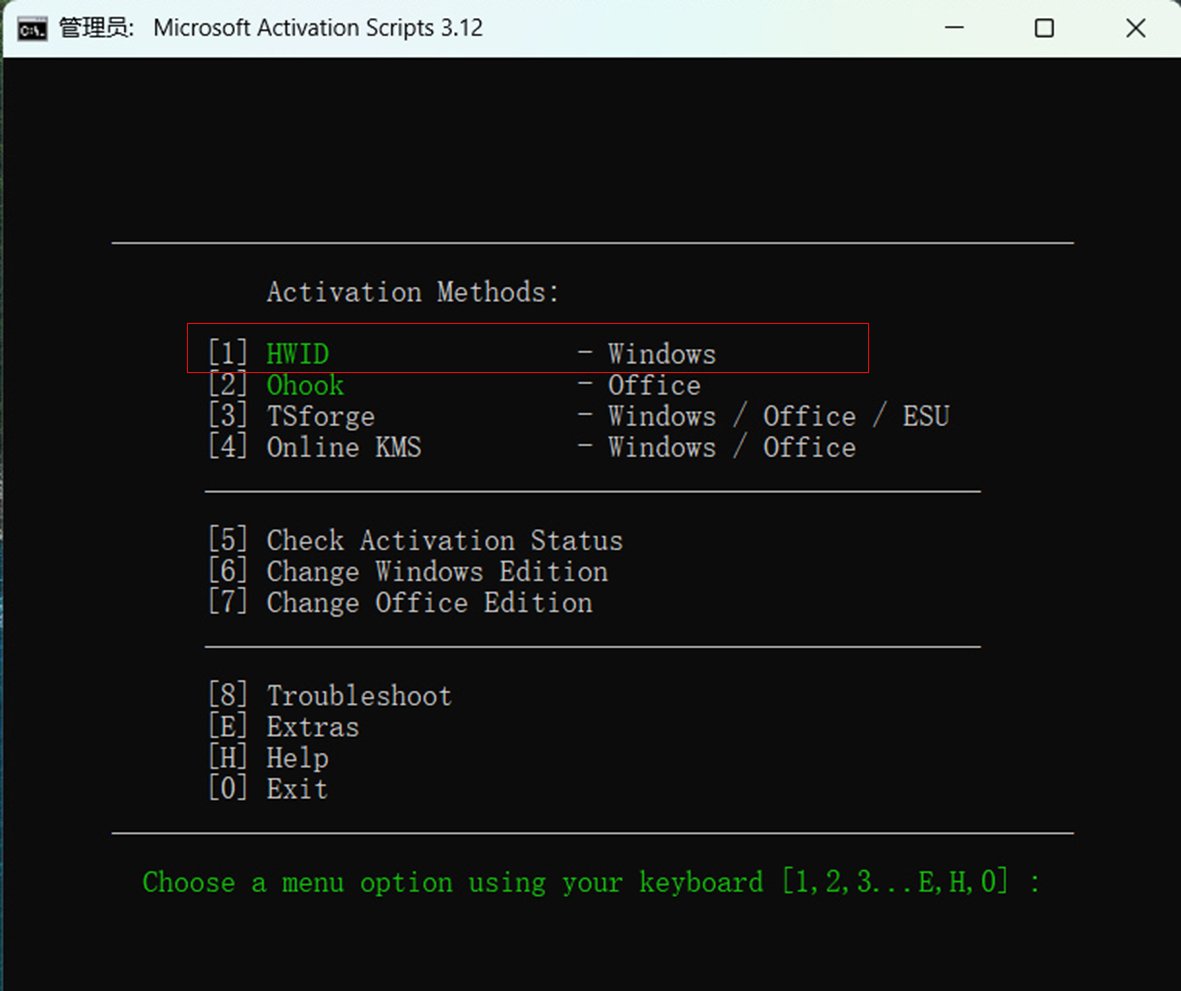Screen dimensions: 1181x991
Task: Minimize the Microsoft Activation Scripts window
Action: (954, 28)
